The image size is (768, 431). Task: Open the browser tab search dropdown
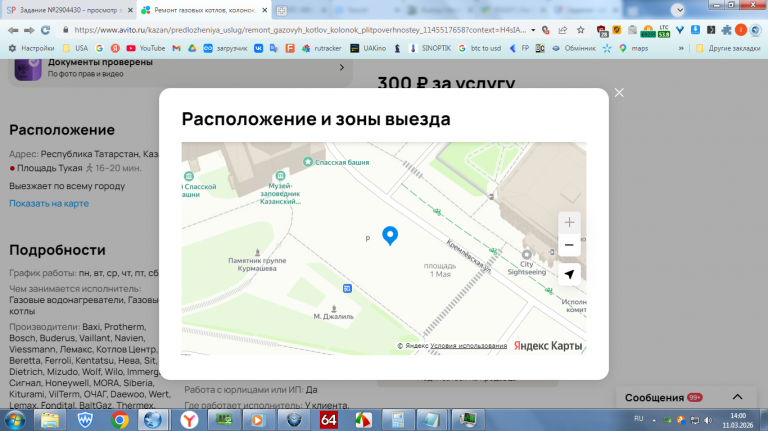678,10
